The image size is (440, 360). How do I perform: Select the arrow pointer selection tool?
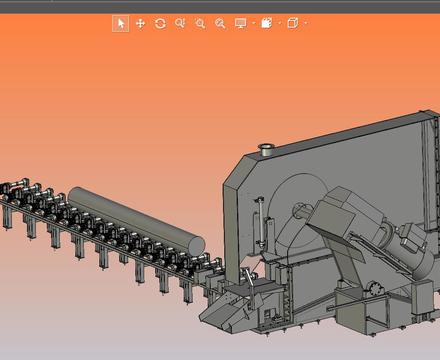point(121,24)
